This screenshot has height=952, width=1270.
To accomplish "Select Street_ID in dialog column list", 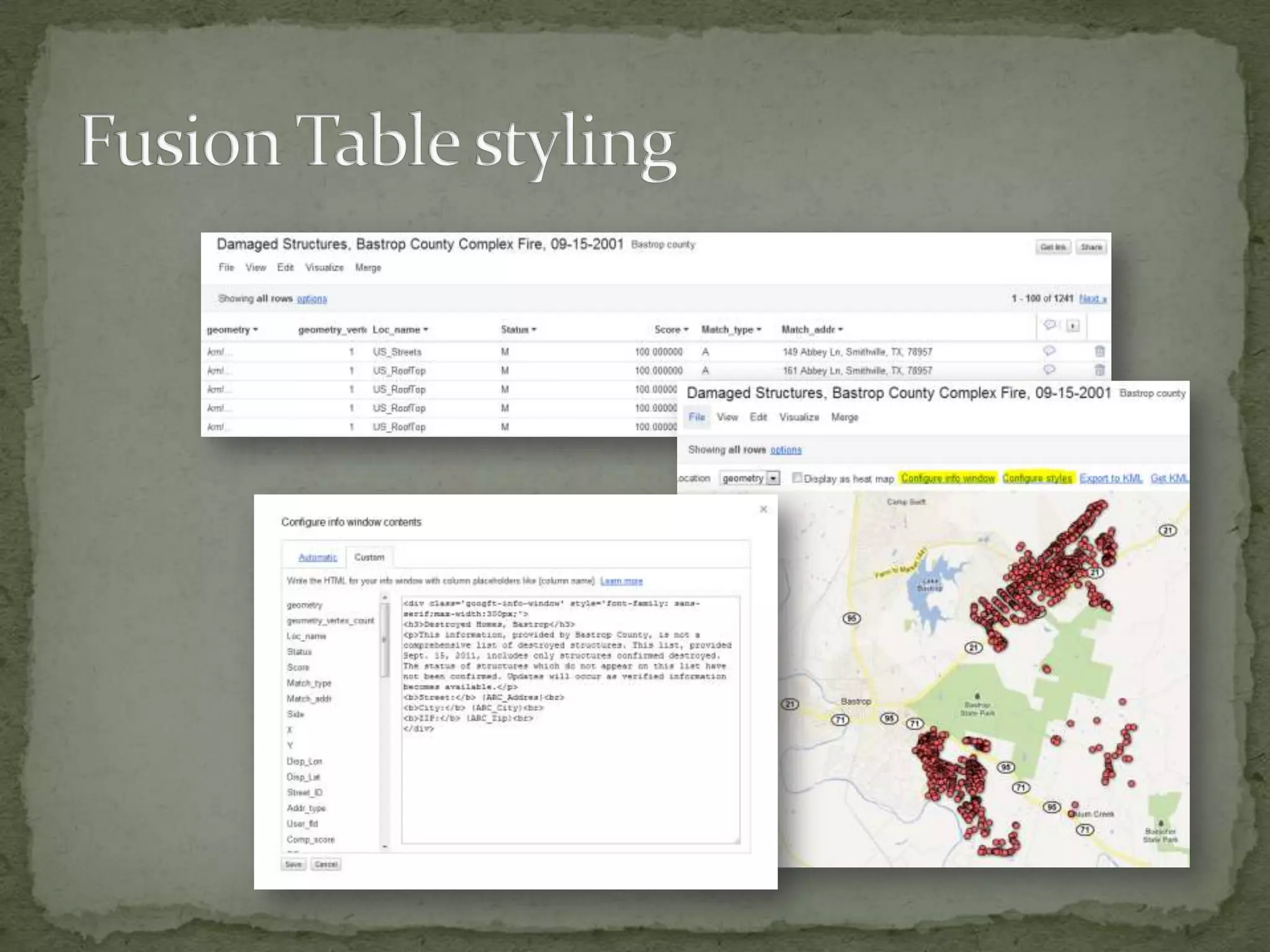I will [304, 792].
